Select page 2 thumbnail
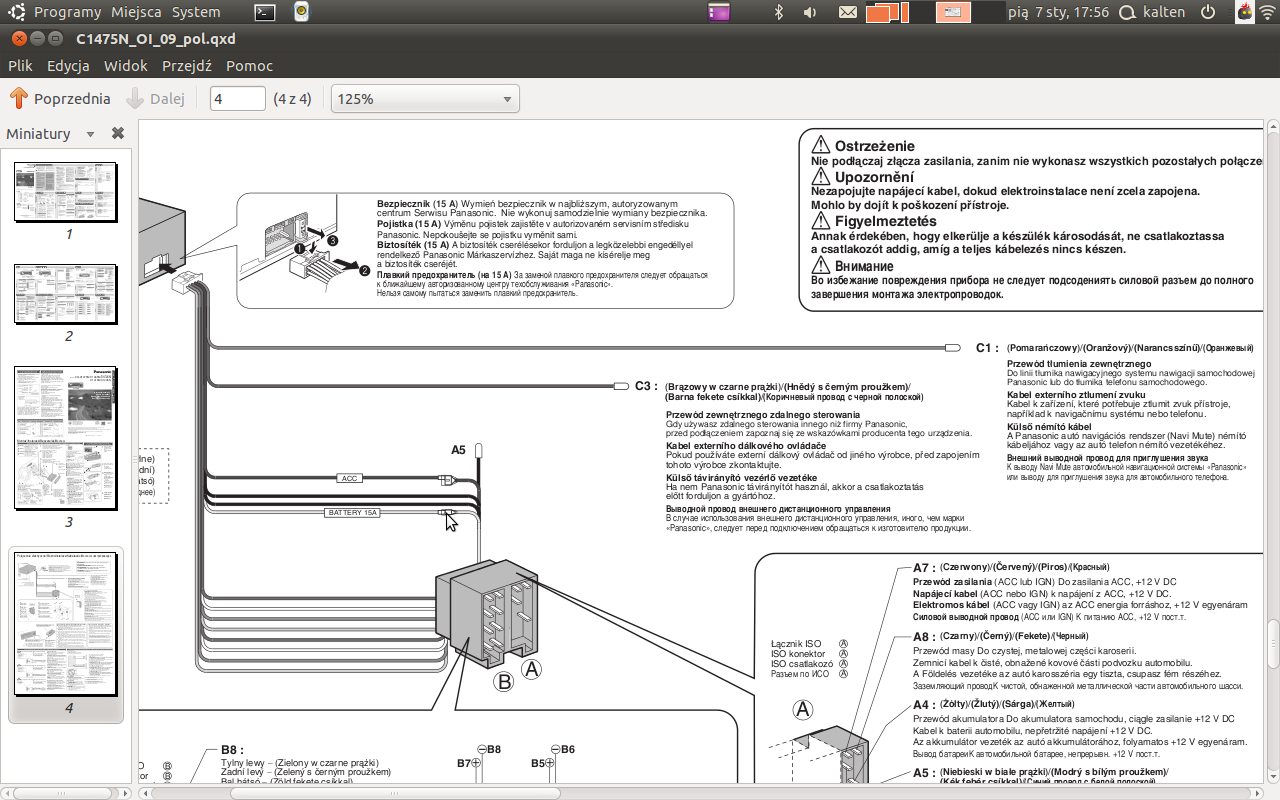The height and width of the screenshot is (800, 1280). [x=66, y=294]
